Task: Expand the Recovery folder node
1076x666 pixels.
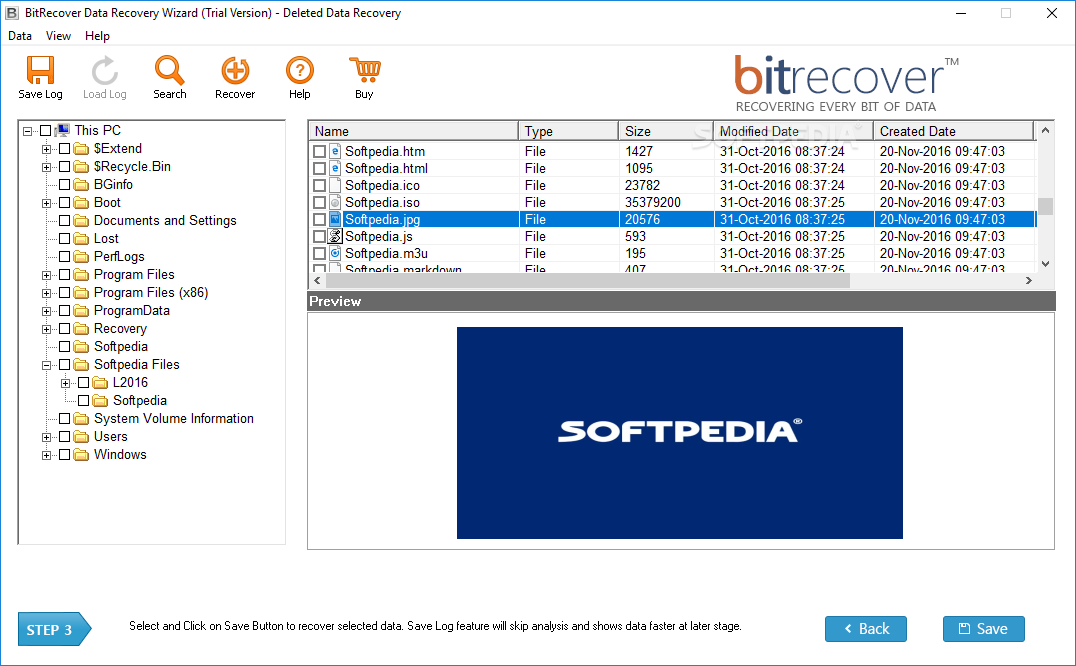Action: point(47,329)
